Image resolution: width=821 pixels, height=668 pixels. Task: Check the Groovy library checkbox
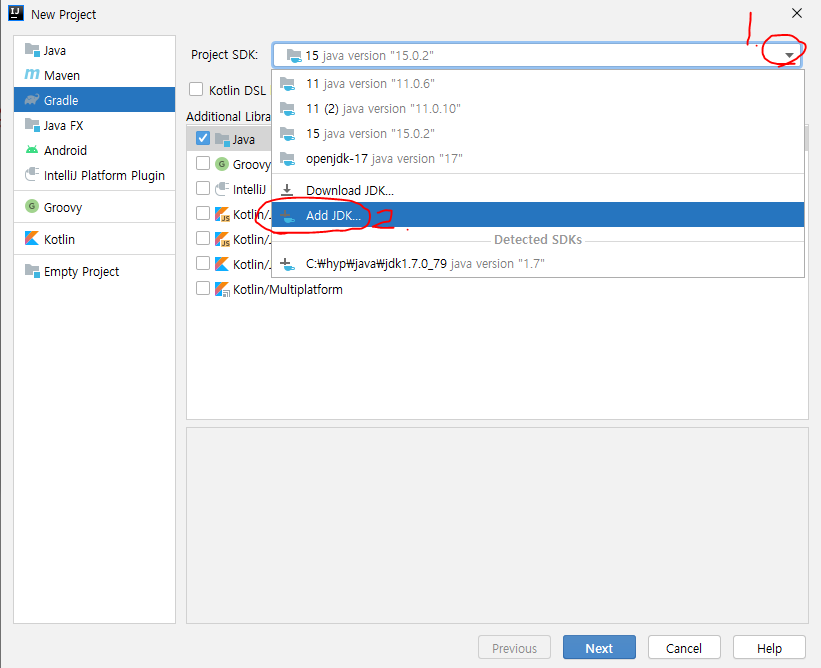click(x=203, y=163)
